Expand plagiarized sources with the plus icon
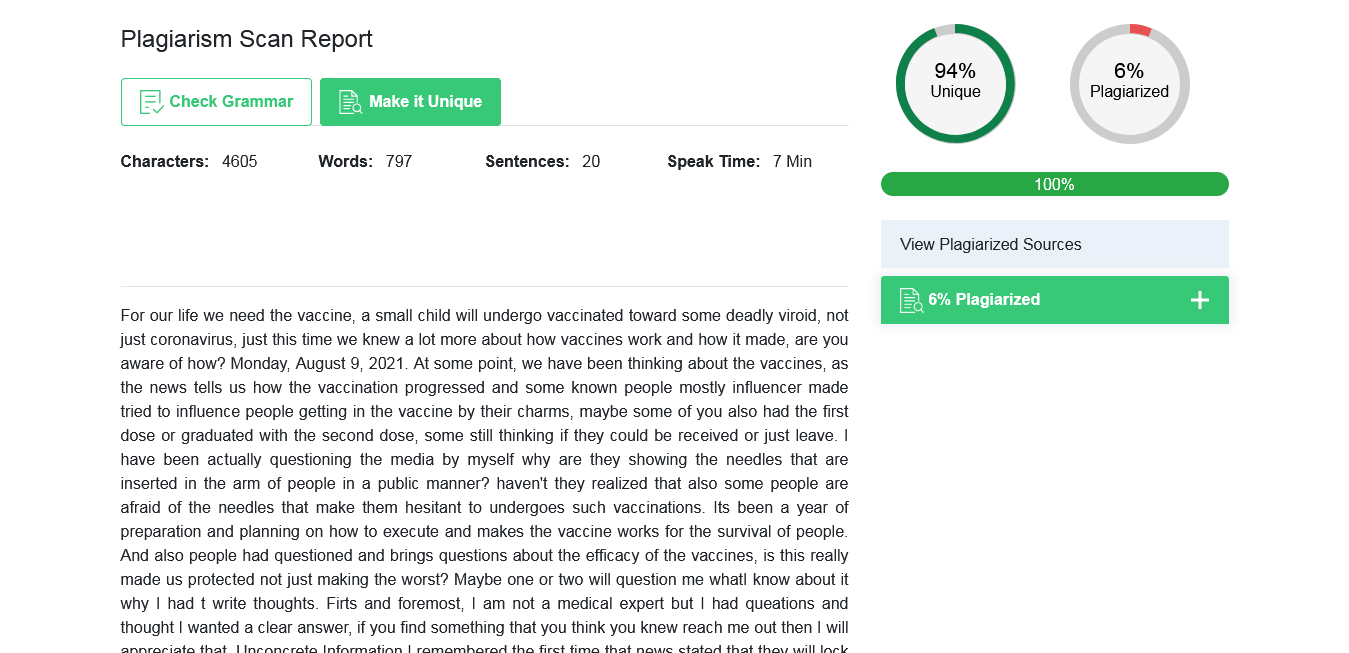 click(1200, 300)
